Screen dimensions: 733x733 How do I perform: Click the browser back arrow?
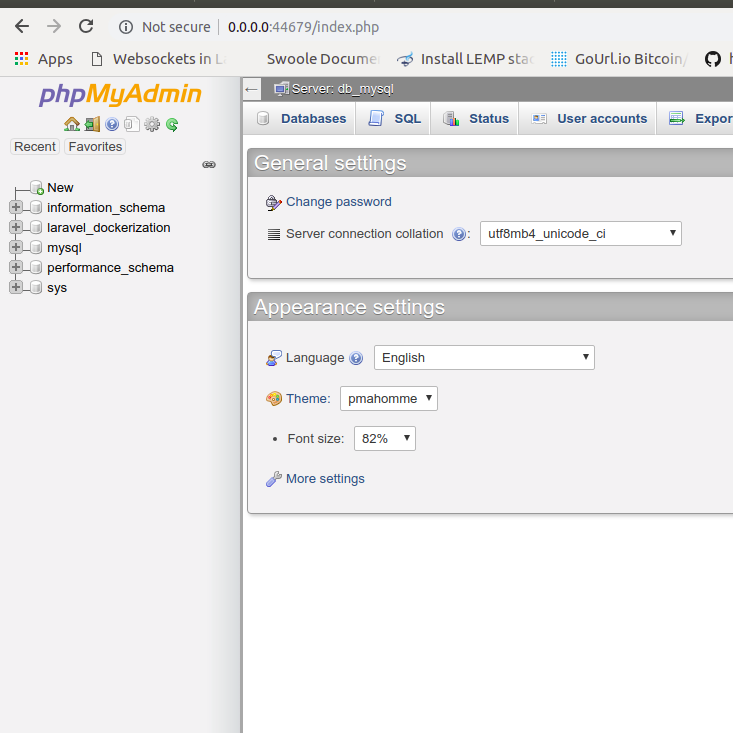point(22,26)
